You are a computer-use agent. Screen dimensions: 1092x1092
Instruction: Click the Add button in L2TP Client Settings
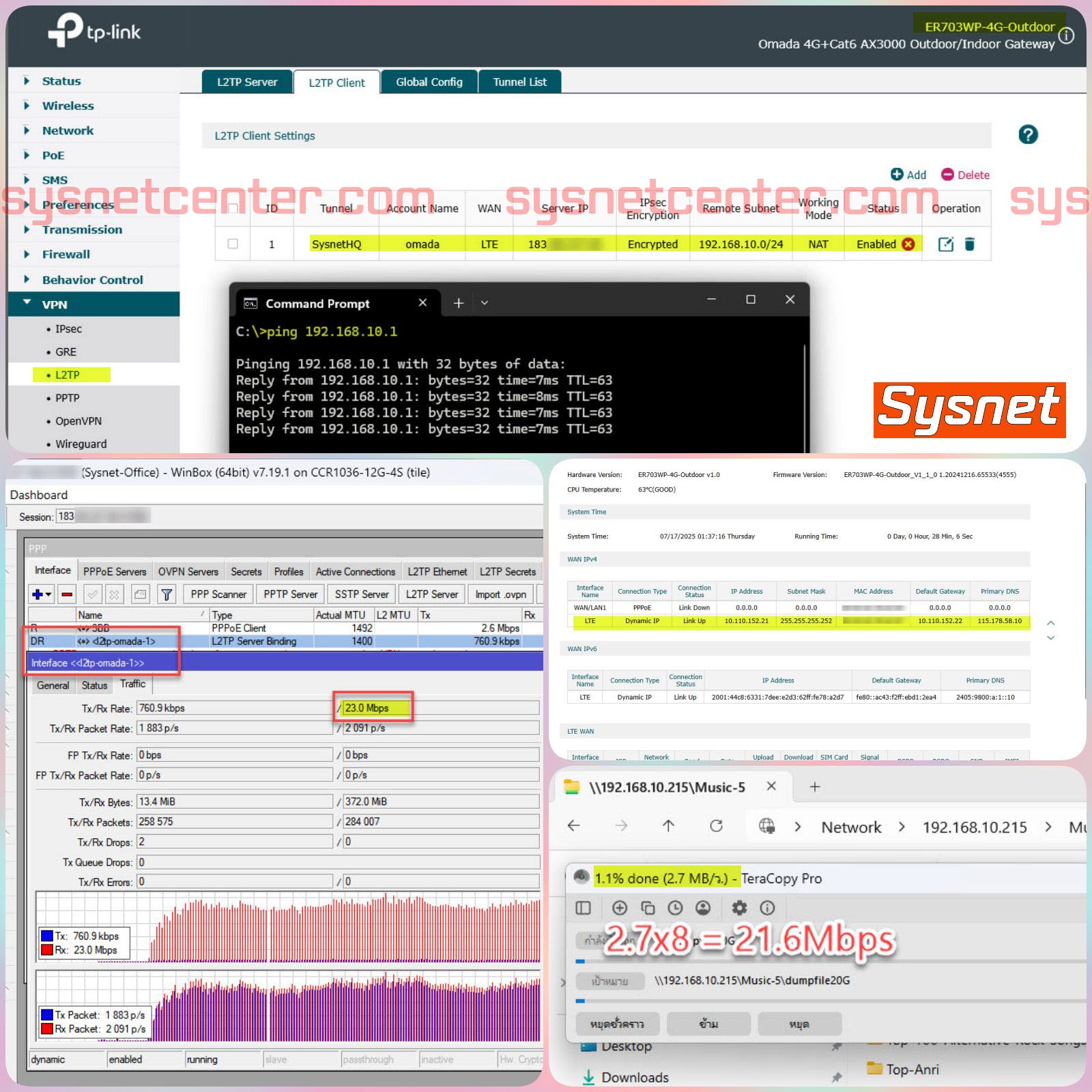pos(908,175)
